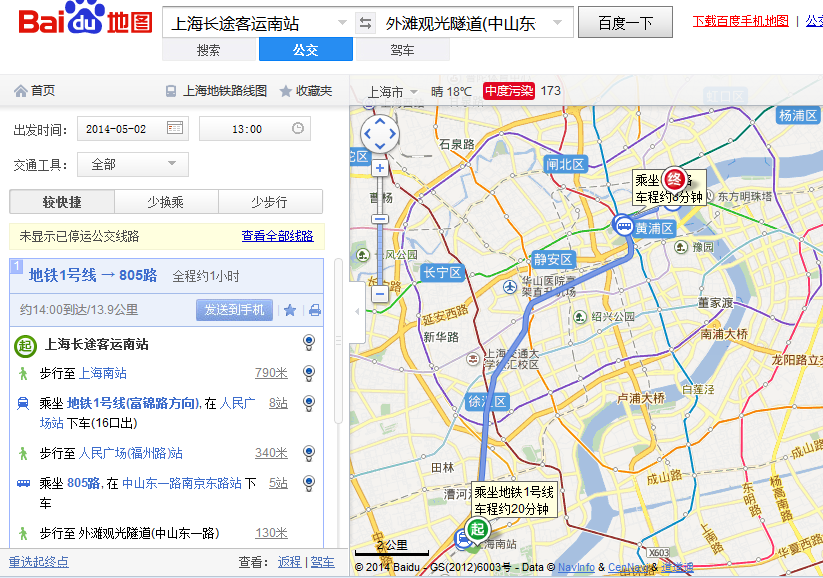Click the map pin icon for the 790米 walking step

tap(309, 373)
